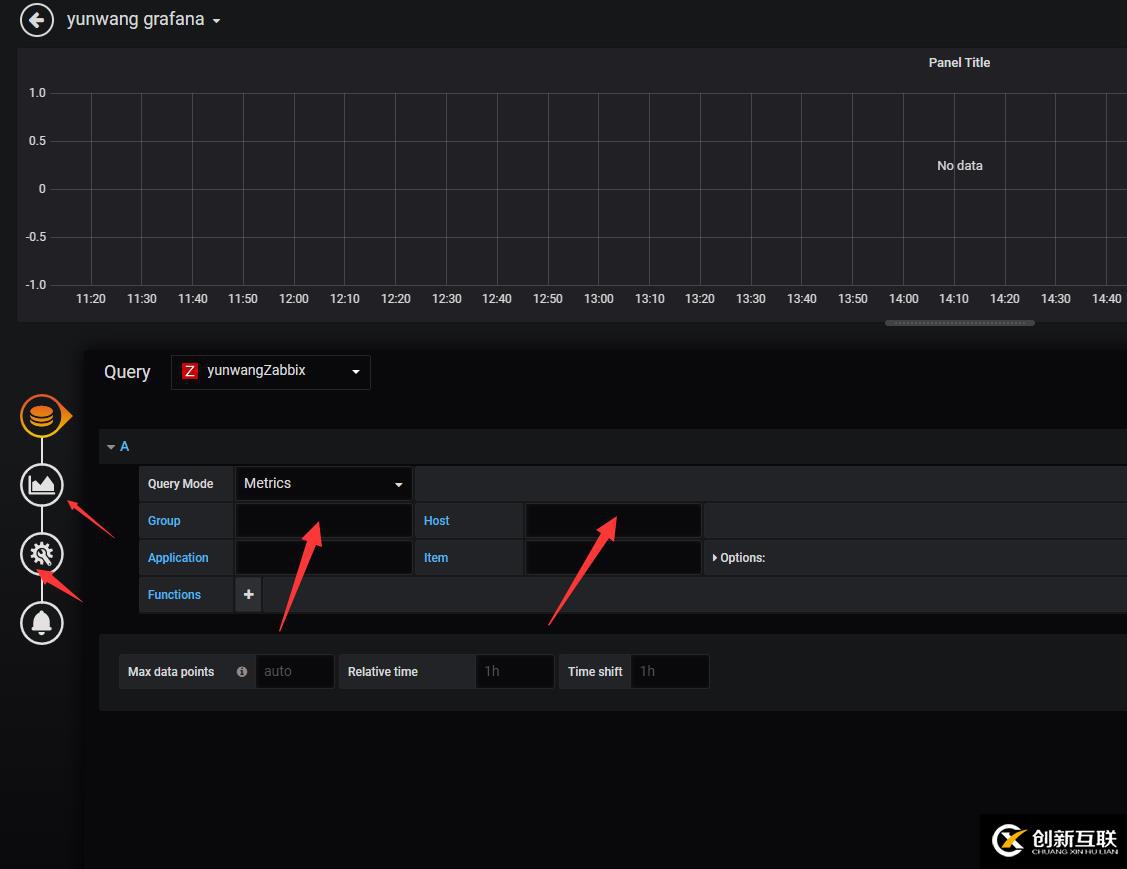This screenshot has height=869, width=1127.
Task: Click the 12:00 time axis label
Action: click(x=293, y=298)
